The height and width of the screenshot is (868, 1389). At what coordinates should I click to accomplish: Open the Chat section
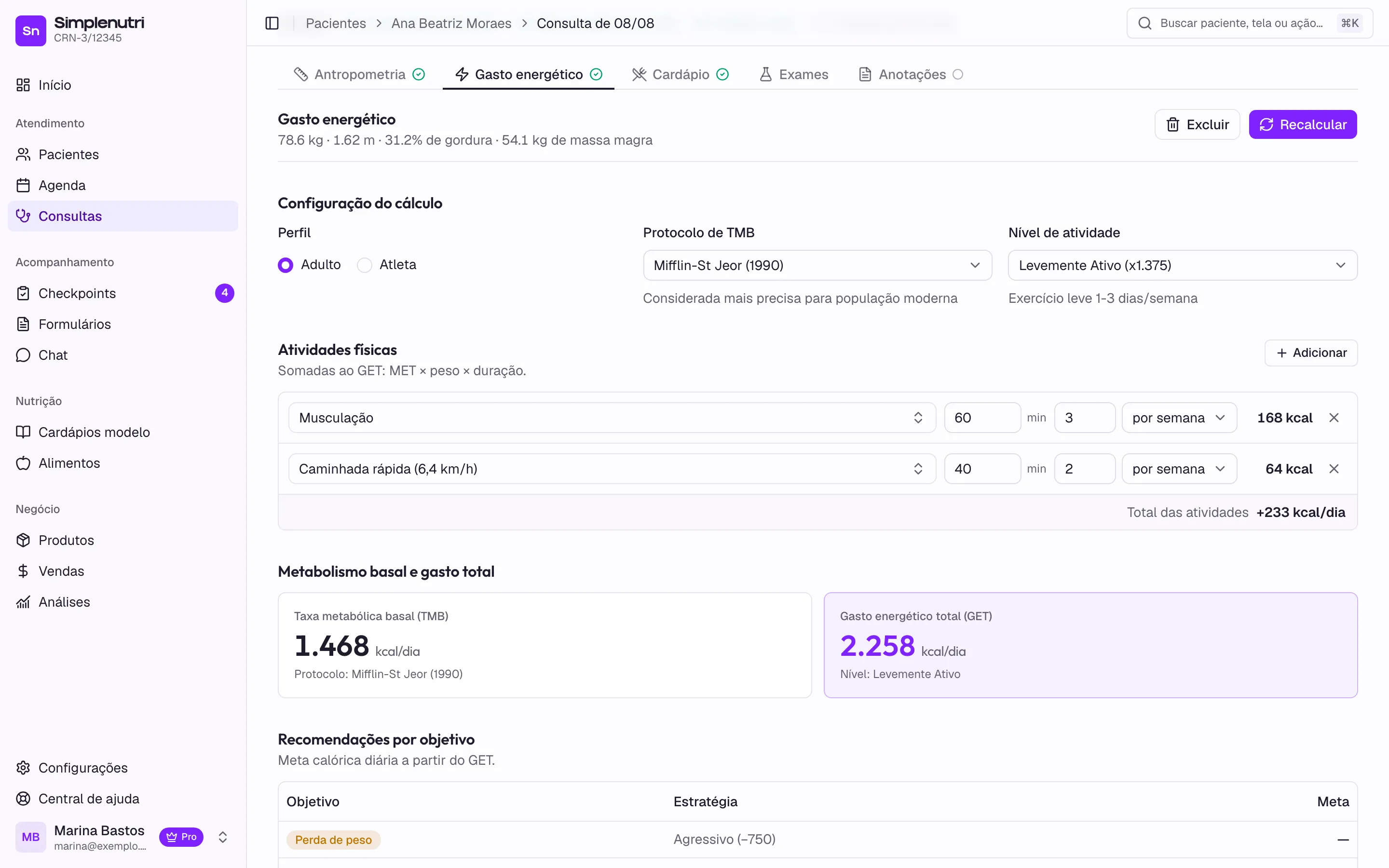point(123,355)
